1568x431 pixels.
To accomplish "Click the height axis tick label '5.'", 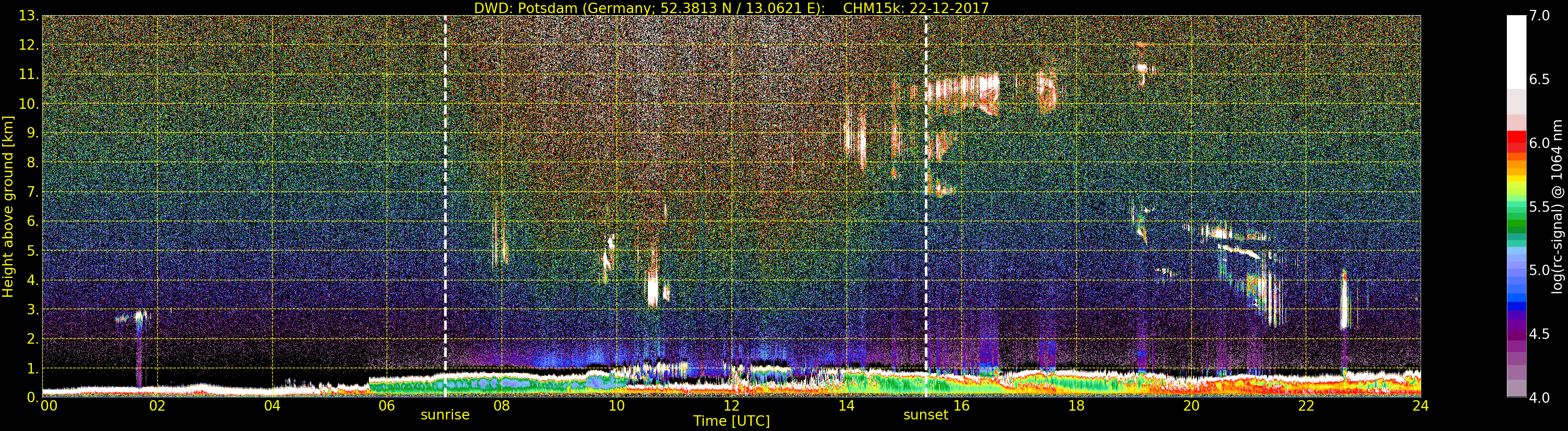I will (33, 251).
